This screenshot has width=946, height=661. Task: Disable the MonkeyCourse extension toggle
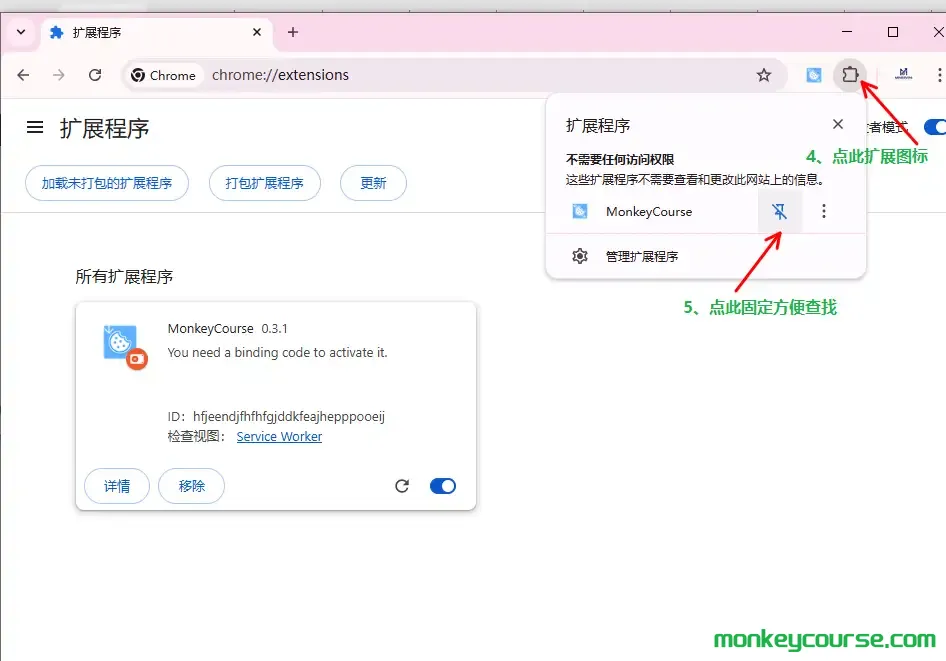(442, 486)
